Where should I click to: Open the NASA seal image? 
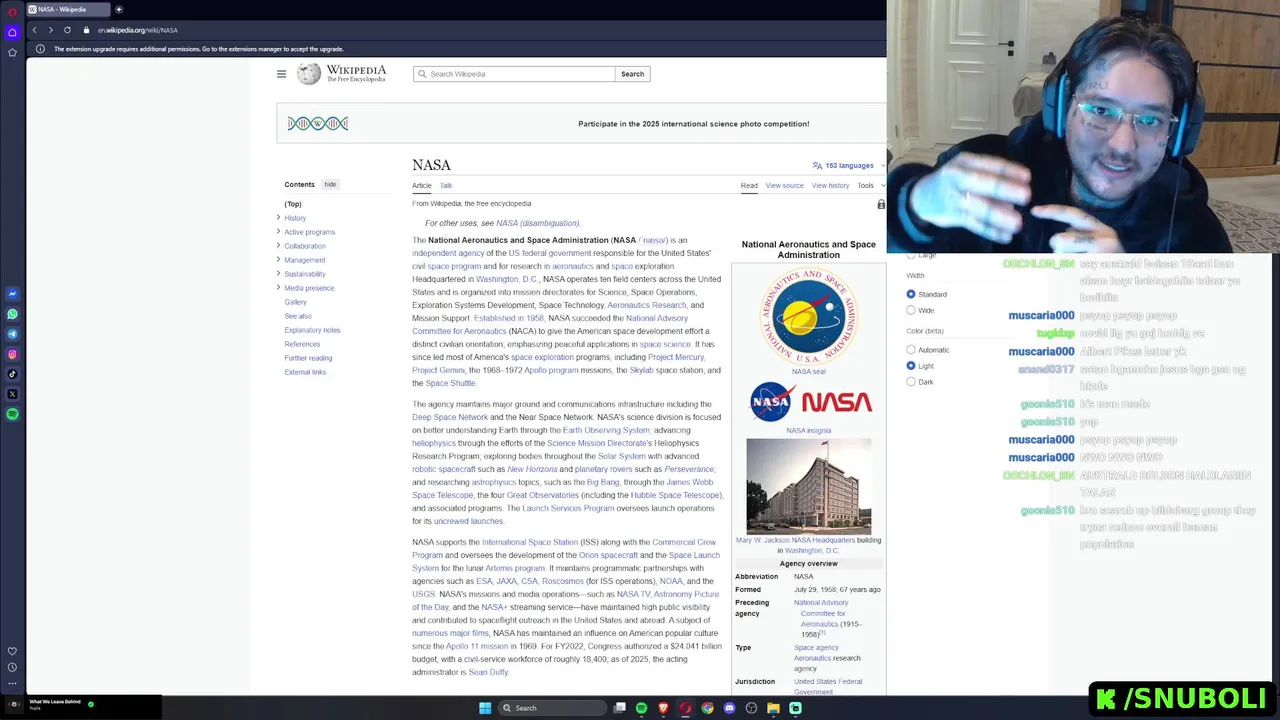808,316
